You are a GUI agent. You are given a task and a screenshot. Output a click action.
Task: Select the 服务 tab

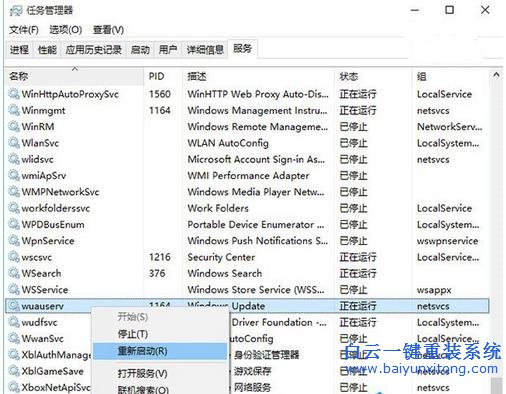tap(242, 49)
